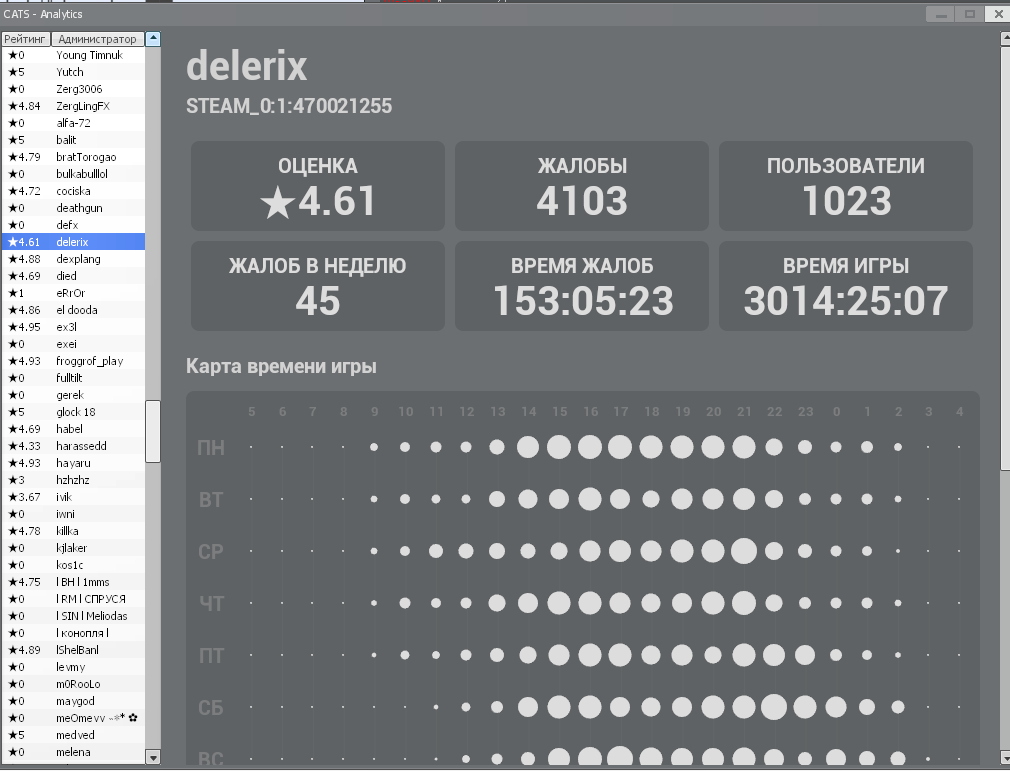Click the ЖАЛОБЫ 4103 card

581,185
